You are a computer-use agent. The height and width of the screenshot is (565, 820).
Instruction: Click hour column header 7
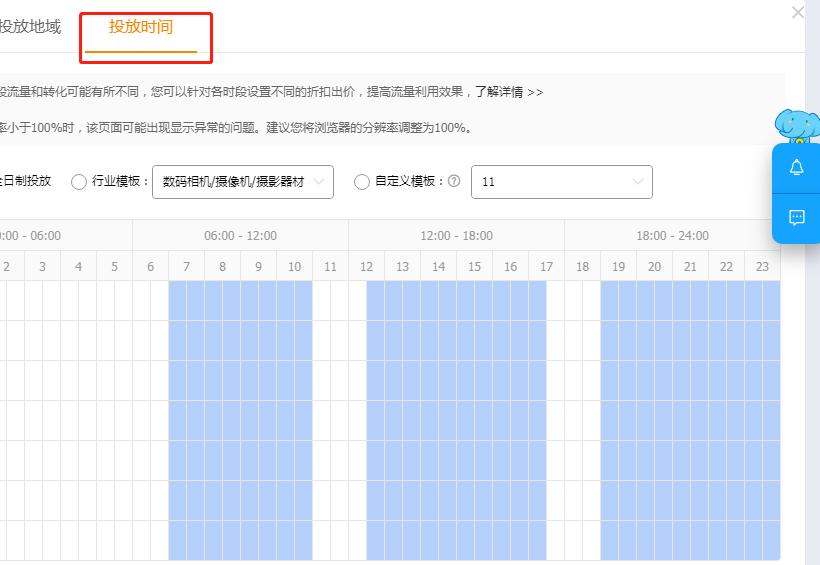pos(187,266)
